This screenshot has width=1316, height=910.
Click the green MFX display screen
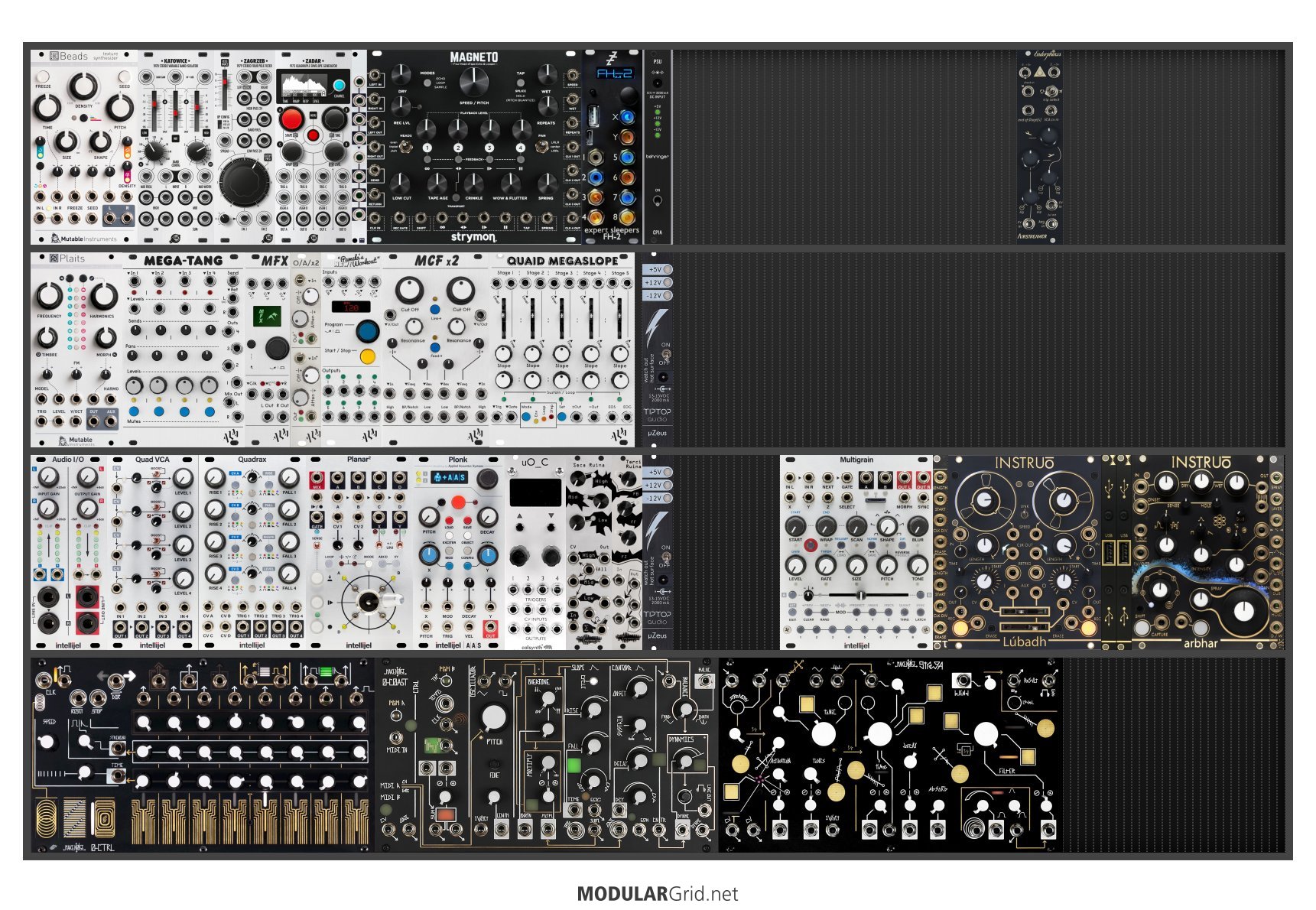[267, 316]
